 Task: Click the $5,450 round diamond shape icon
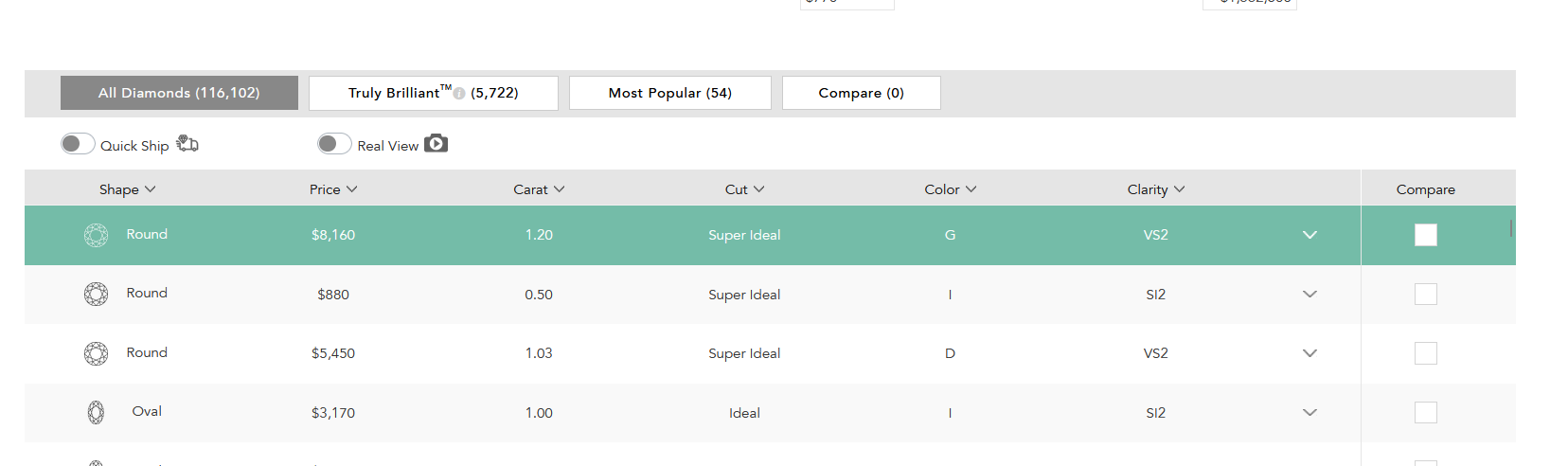click(x=96, y=353)
